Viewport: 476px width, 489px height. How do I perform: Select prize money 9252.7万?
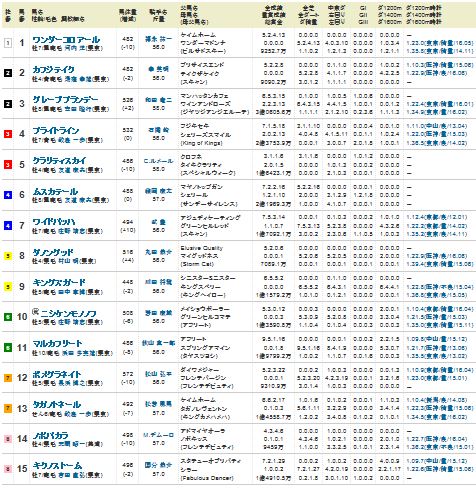[x=273, y=51]
